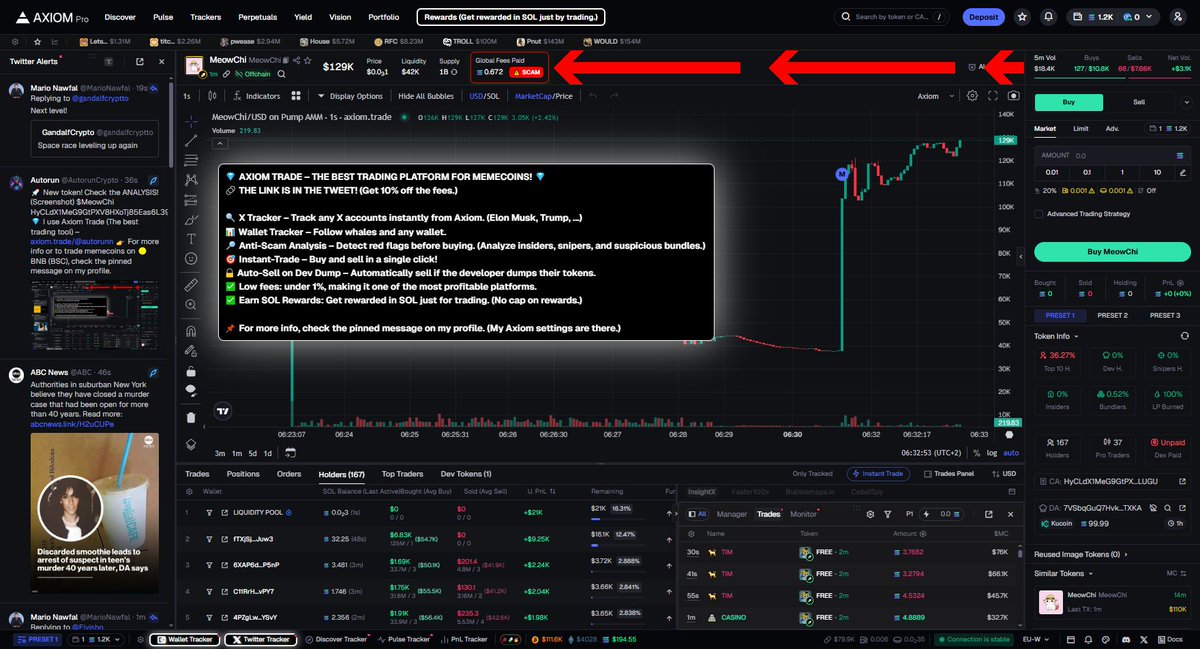This screenshot has height=649, width=1200.
Task: Open the Perpetuals menu item
Action: pyautogui.click(x=257, y=17)
